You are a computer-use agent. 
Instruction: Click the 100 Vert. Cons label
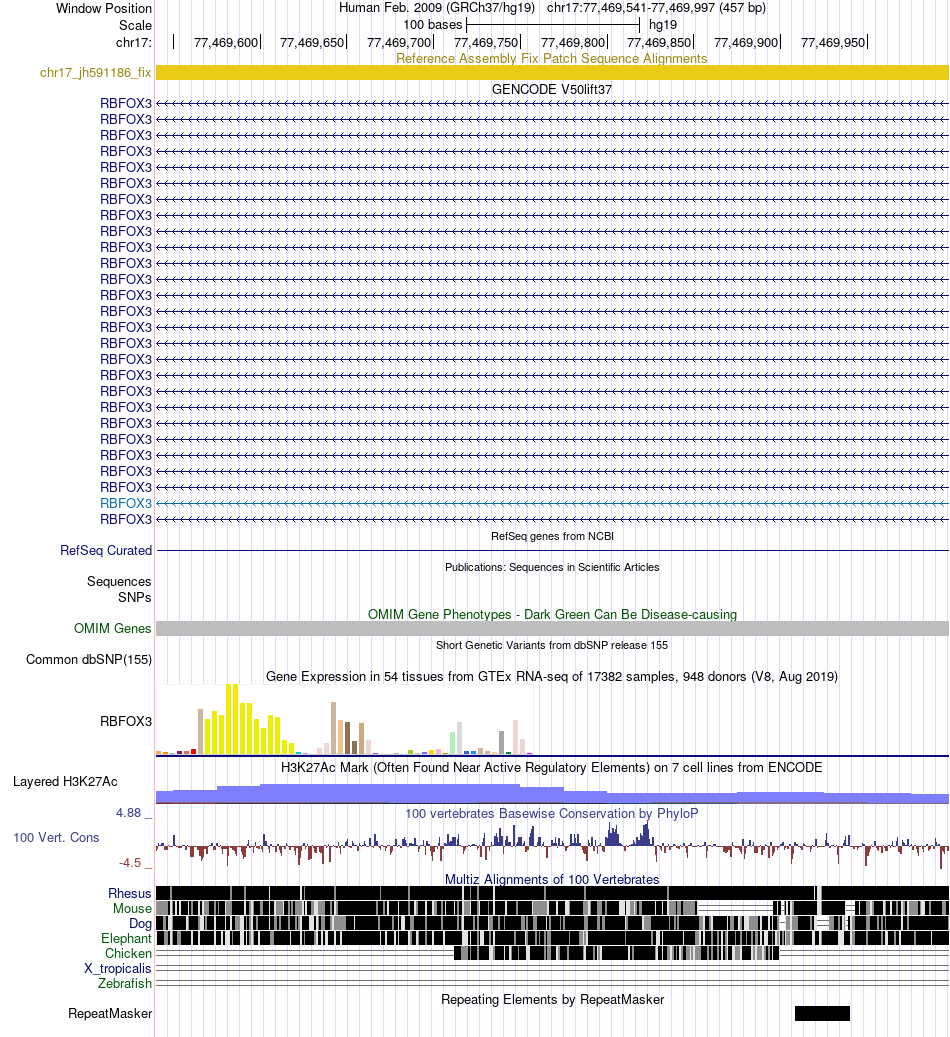tap(56, 837)
